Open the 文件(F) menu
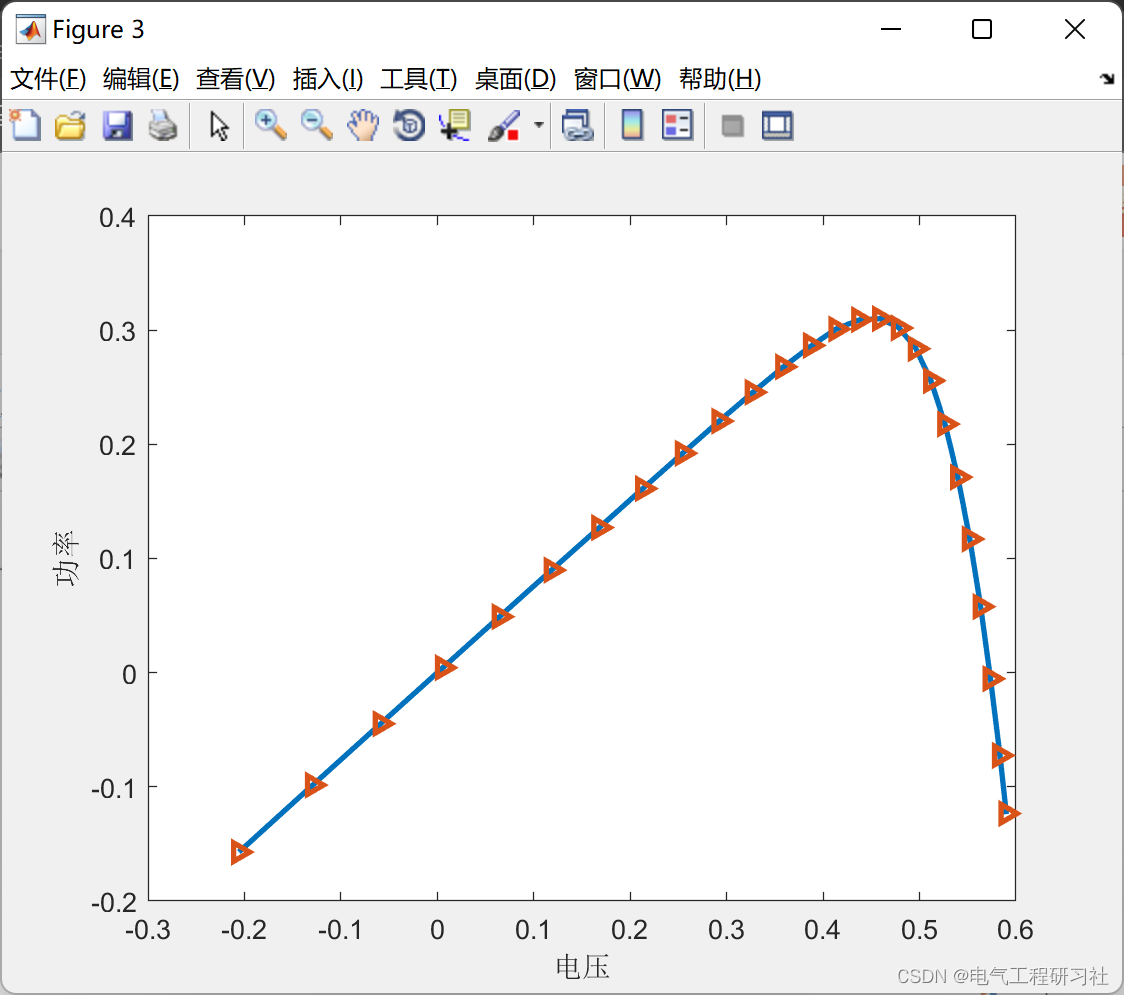 [48, 79]
